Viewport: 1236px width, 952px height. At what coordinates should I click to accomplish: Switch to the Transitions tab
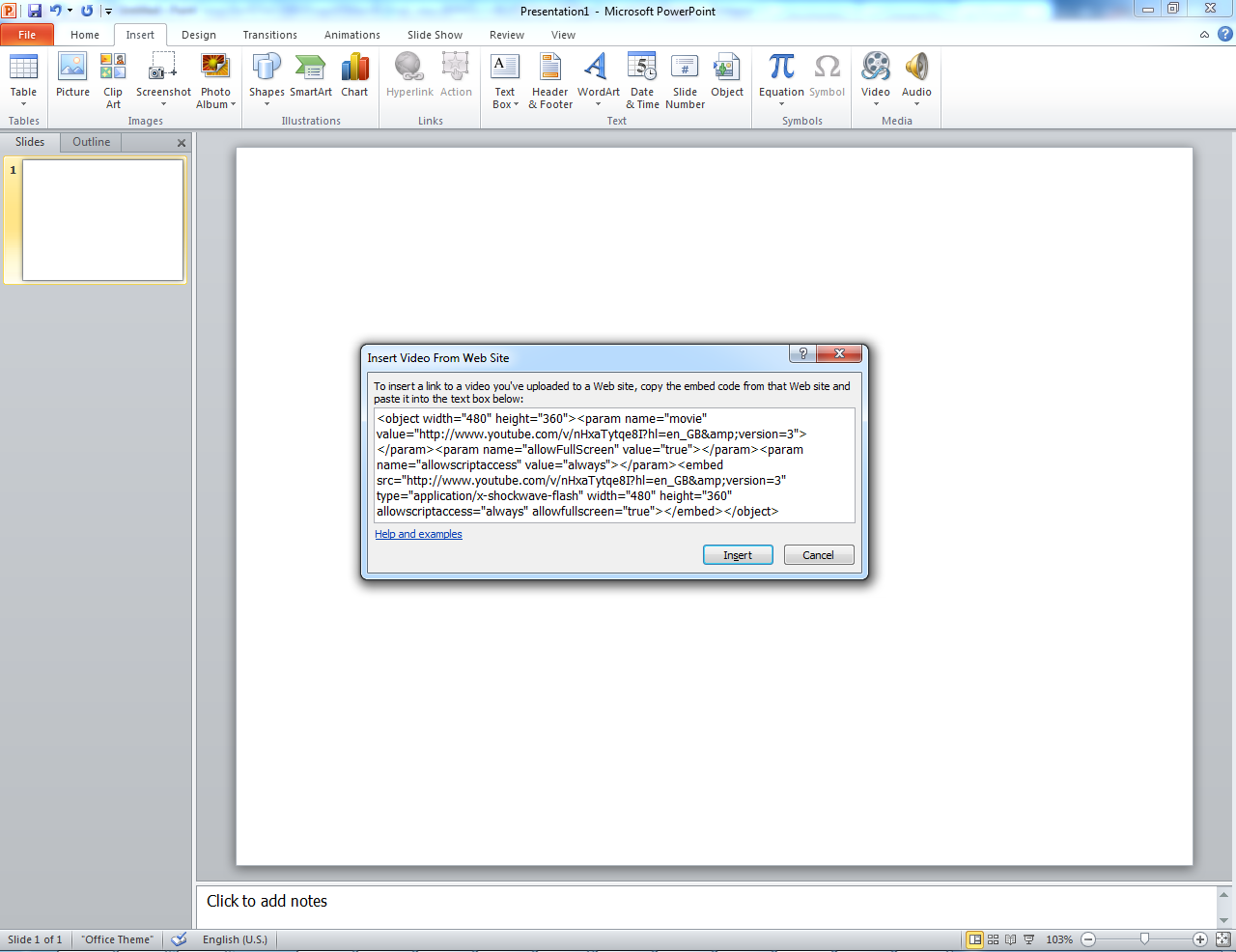(x=270, y=35)
